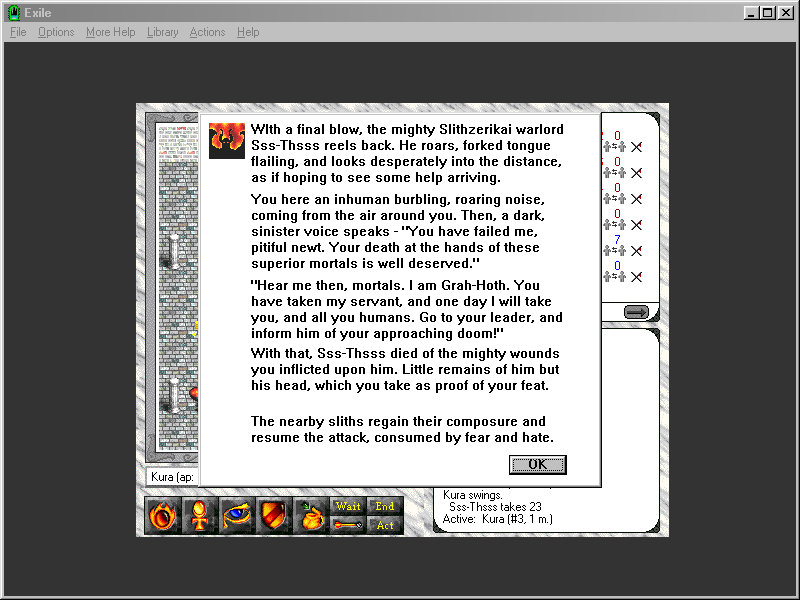Click trade places icon in the last party row
The height and width of the screenshot is (600, 800).
pos(614,277)
